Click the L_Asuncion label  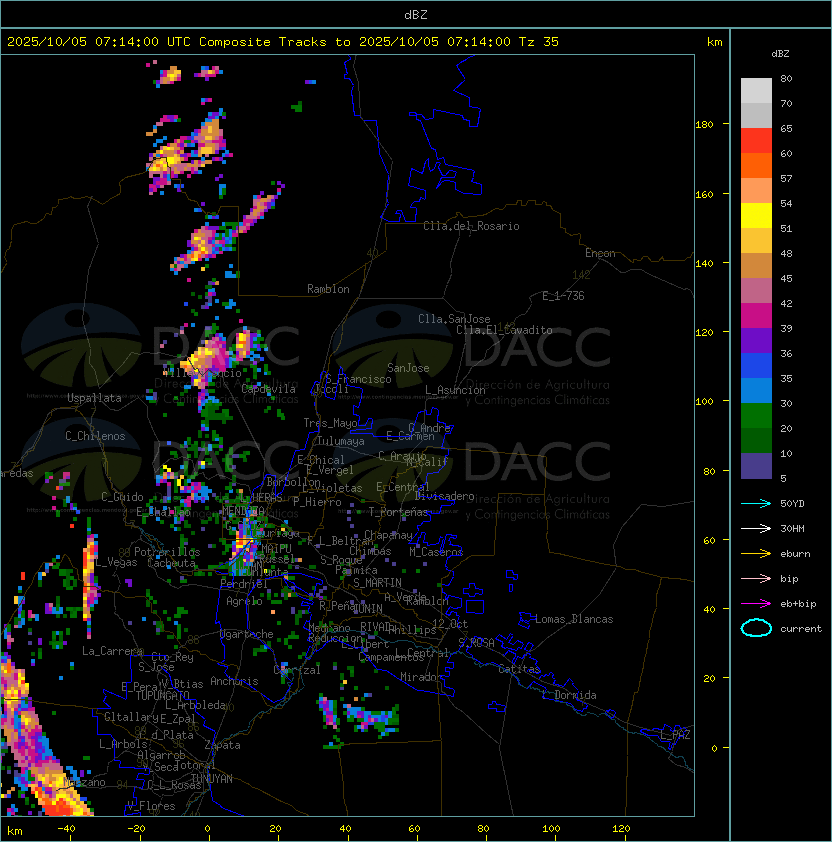pyautogui.click(x=455, y=390)
